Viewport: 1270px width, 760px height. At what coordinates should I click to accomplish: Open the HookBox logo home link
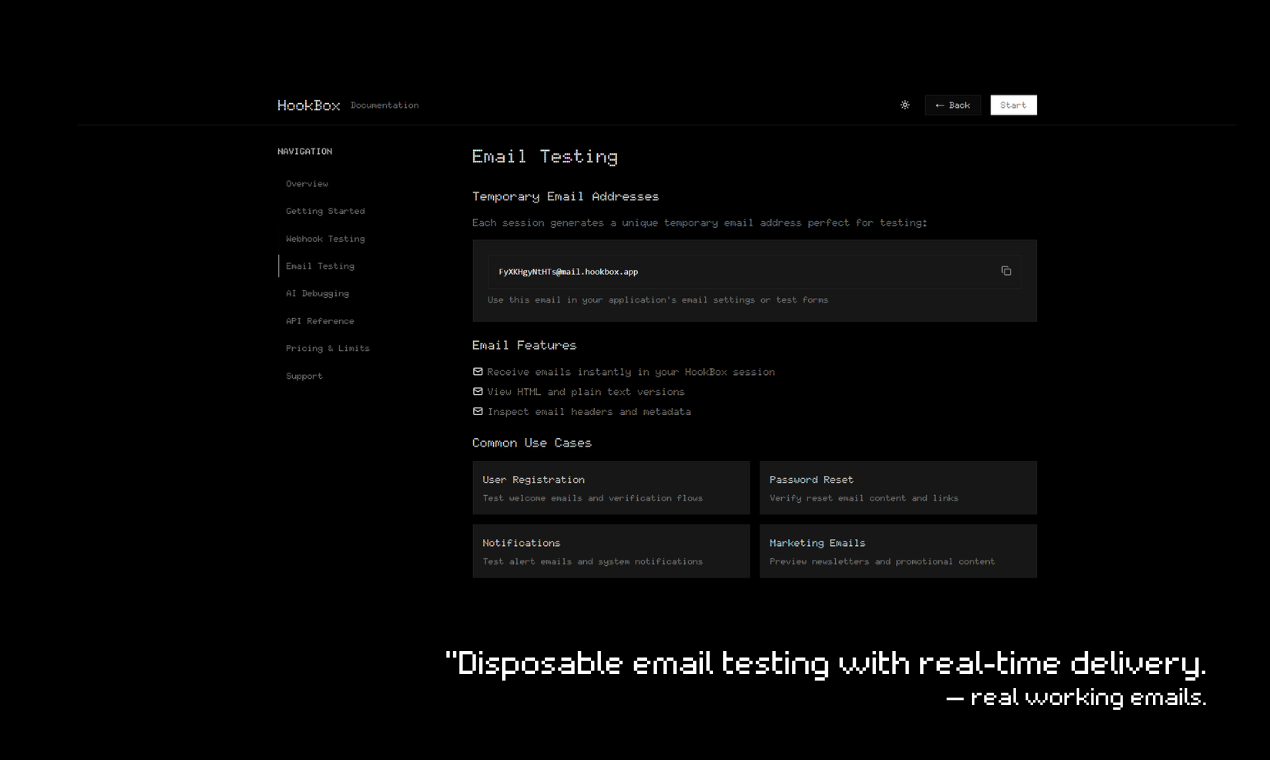(x=309, y=105)
